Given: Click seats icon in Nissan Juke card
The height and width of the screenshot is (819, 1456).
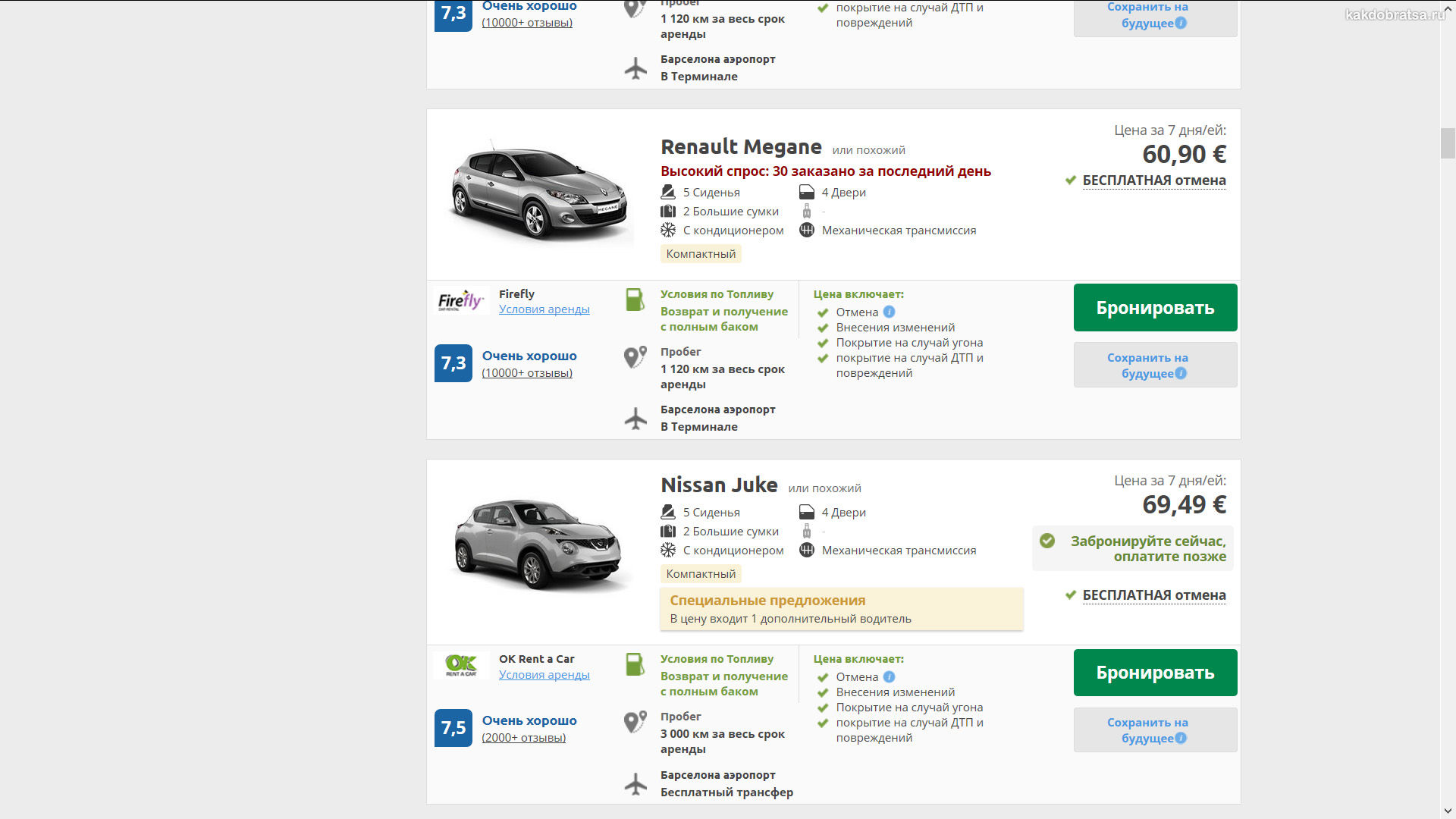Looking at the screenshot, I should (x=667, y=512).
